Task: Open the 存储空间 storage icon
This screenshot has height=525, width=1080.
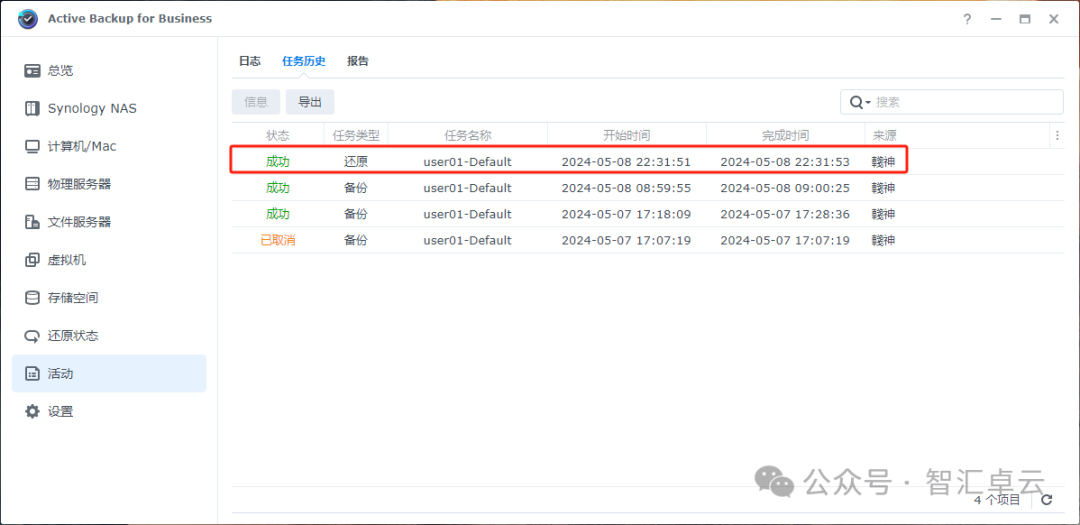Action: click(x=32, y=298)
